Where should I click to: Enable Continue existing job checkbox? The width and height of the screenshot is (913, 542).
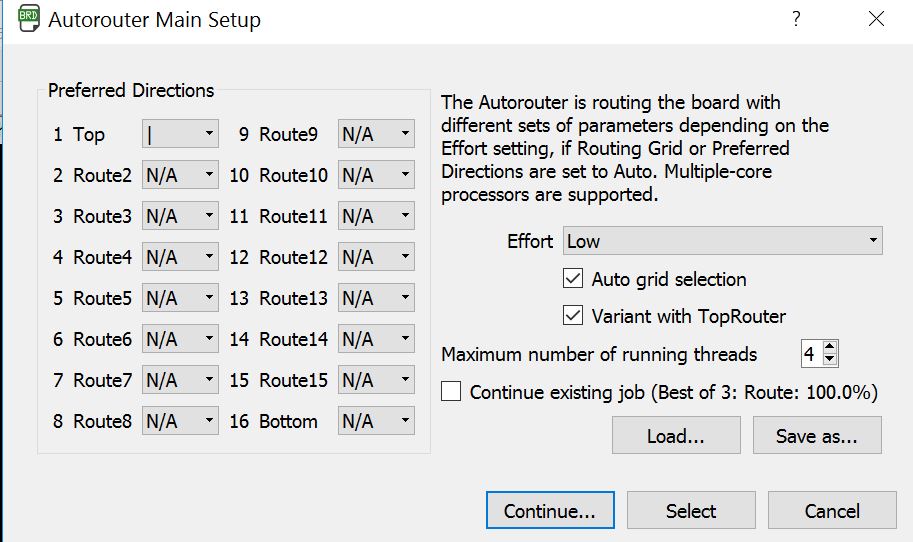tap(451, 392)
